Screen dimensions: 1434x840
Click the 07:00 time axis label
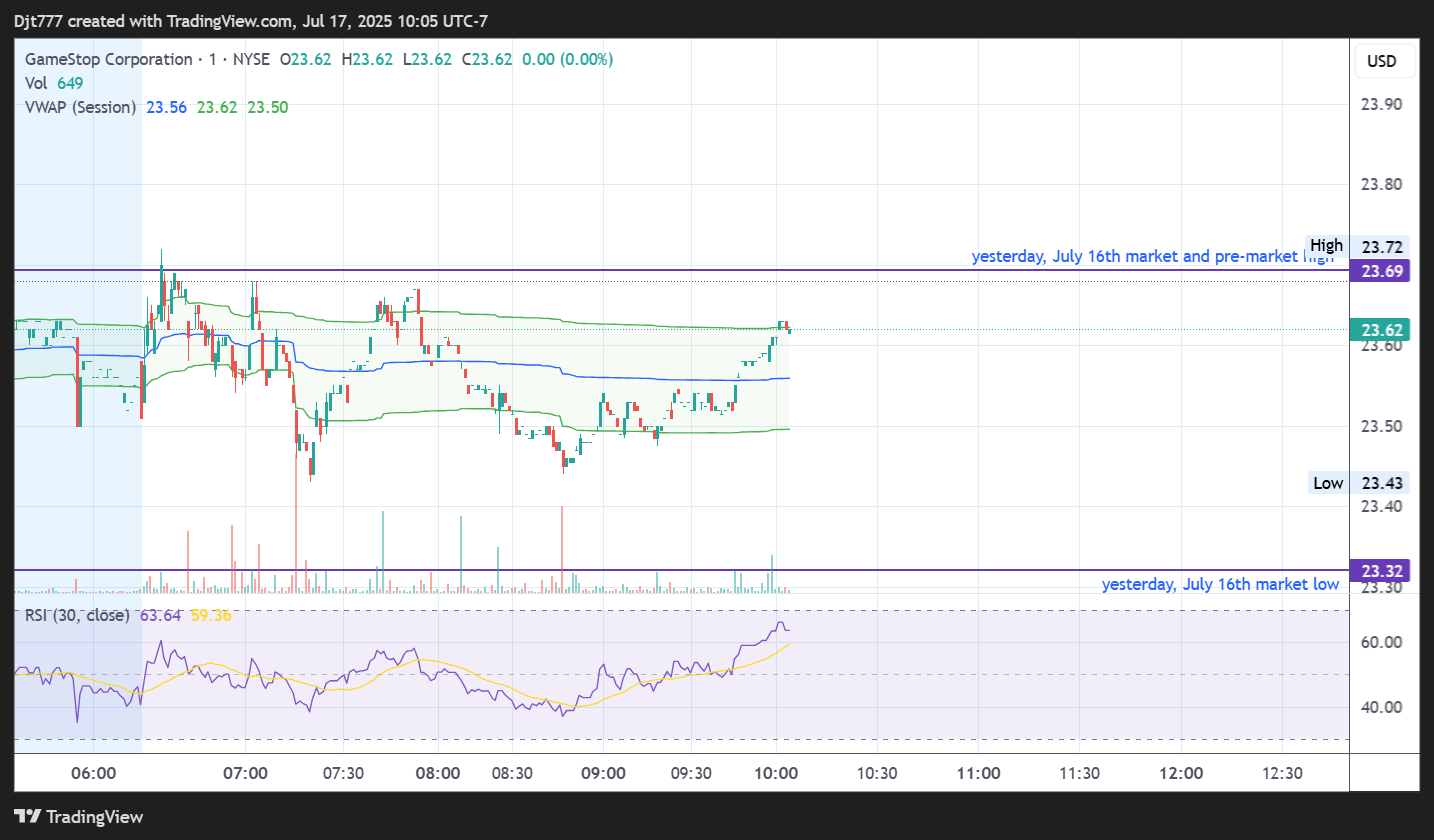point(246,773)
